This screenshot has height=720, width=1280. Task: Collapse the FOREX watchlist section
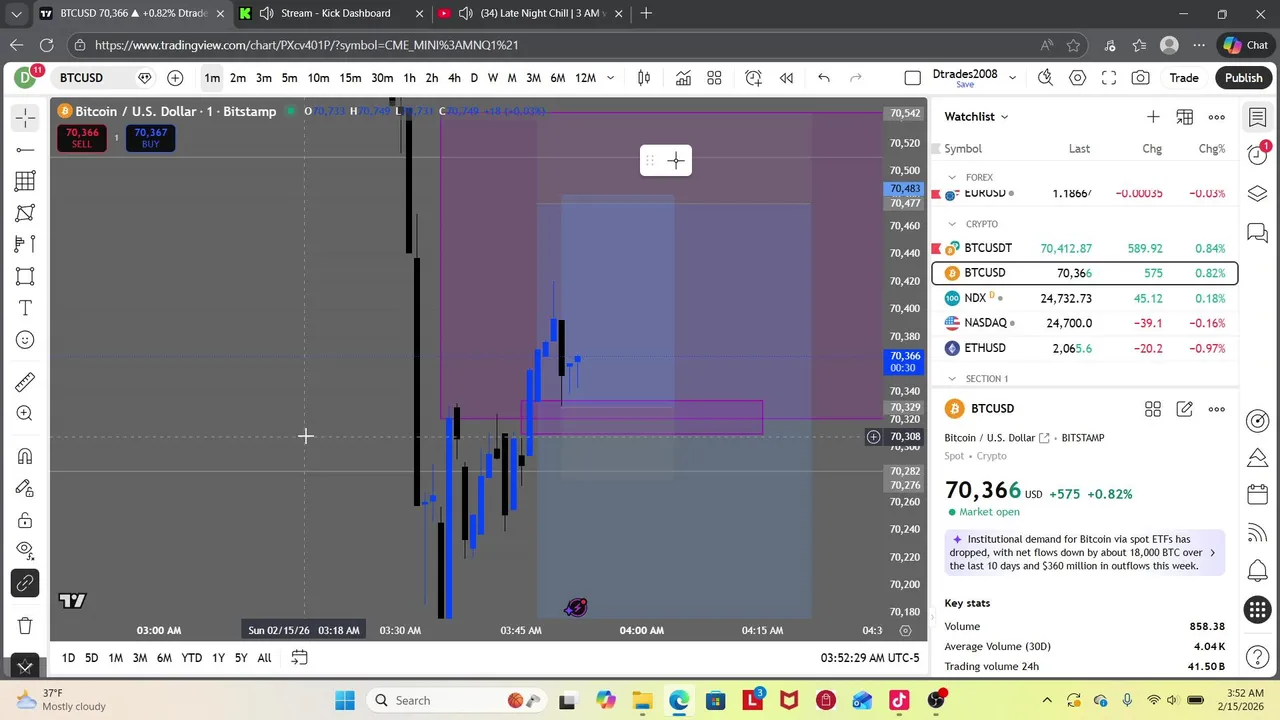click(952, 177)
